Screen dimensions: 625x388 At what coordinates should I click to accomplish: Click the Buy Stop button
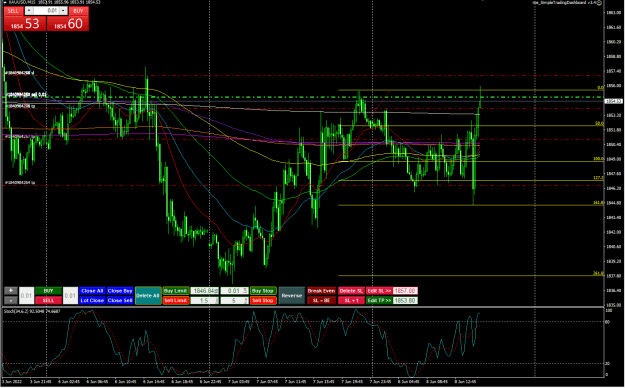click(263, 291)
